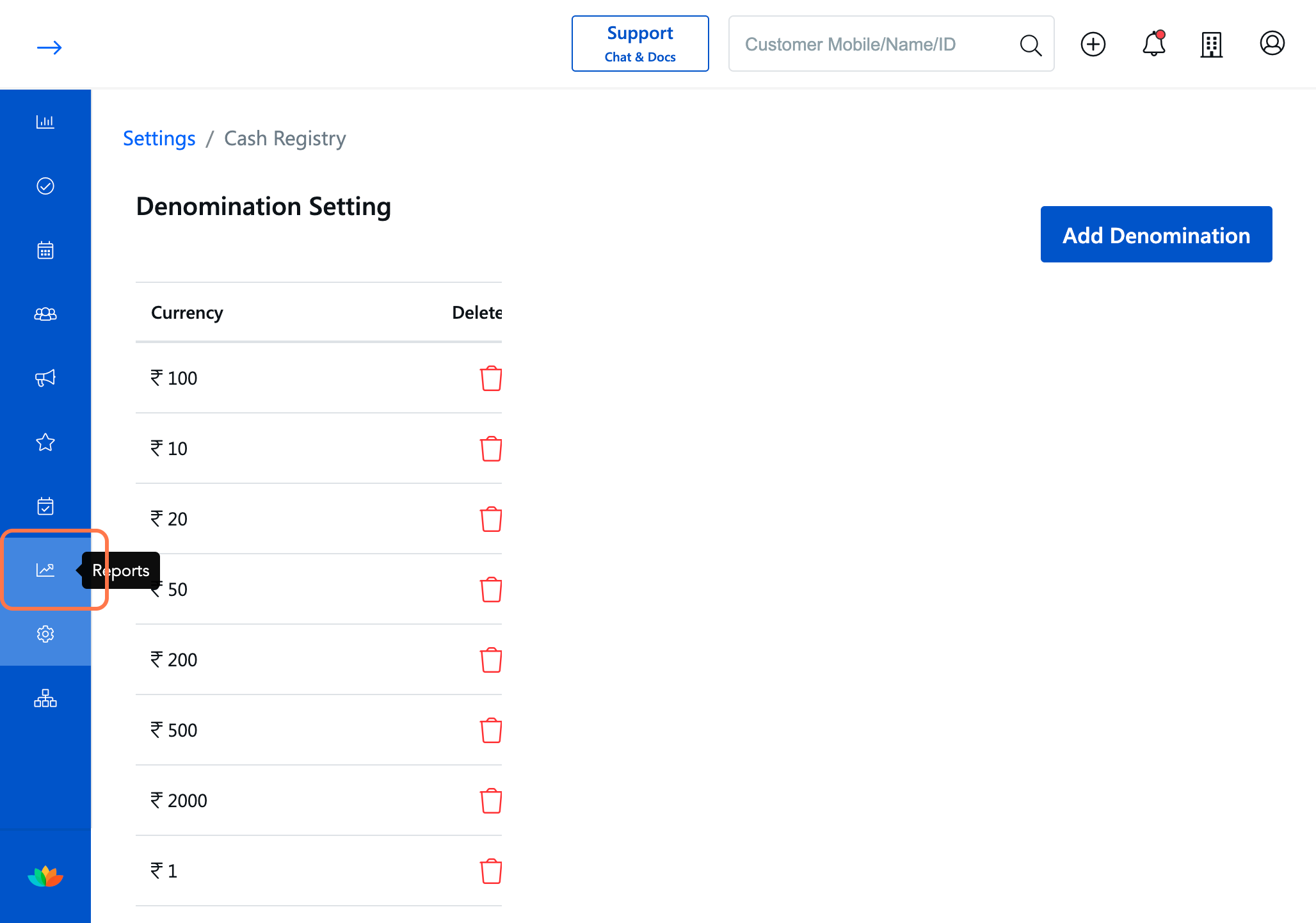
Task: Open Reports from the sidebar
Action: (45, 570)
